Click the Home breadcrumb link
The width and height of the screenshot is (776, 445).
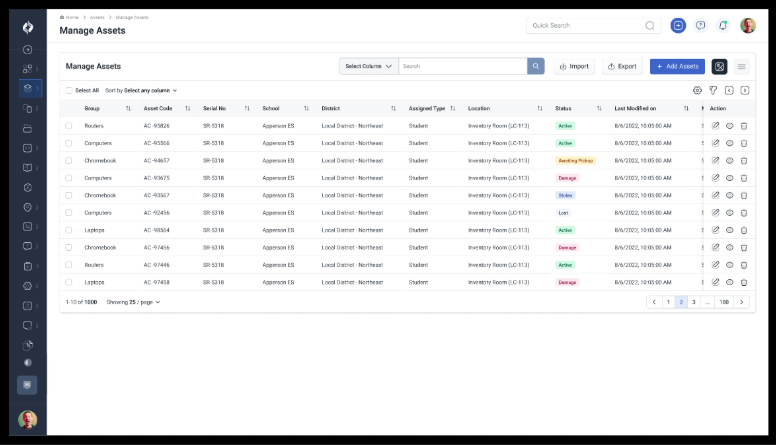(70, 17)
